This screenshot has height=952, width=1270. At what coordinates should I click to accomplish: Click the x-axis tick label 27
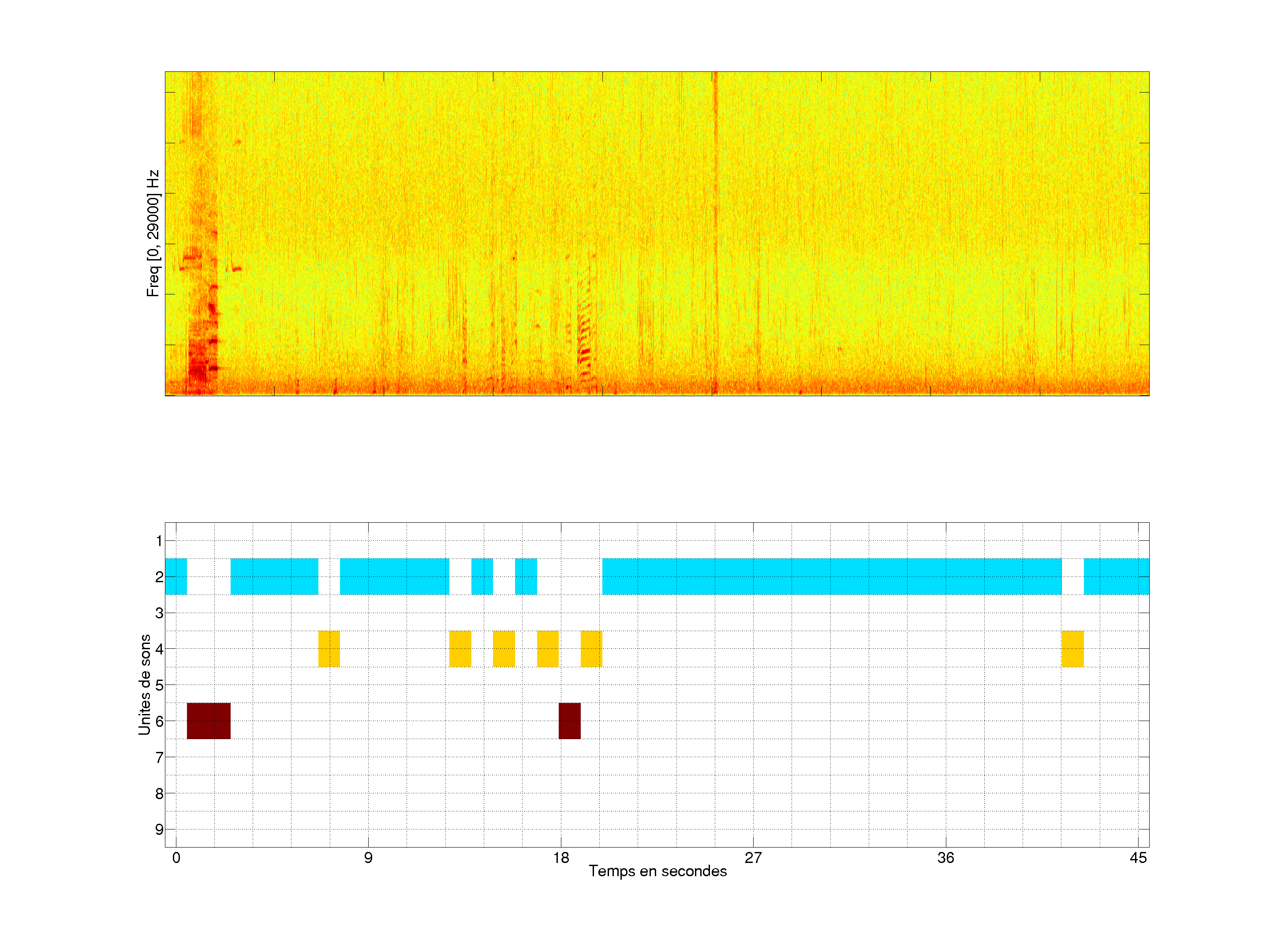point(753,858)
